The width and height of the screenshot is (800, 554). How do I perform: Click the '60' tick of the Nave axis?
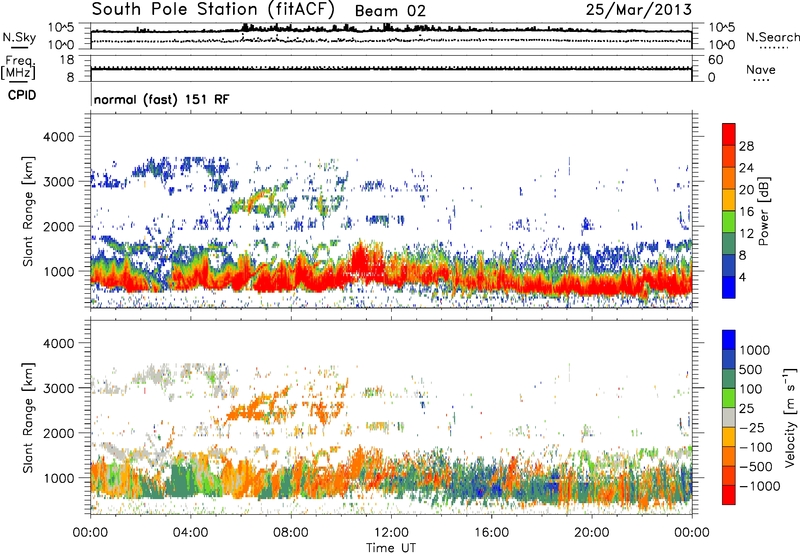coord(715,60)
